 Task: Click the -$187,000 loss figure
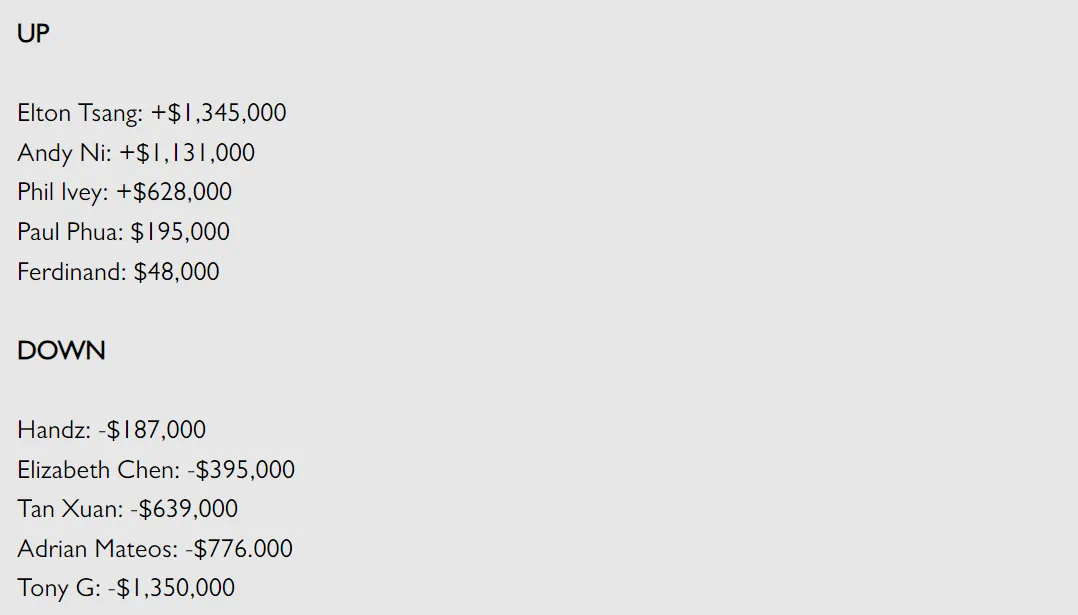(152, 430)
